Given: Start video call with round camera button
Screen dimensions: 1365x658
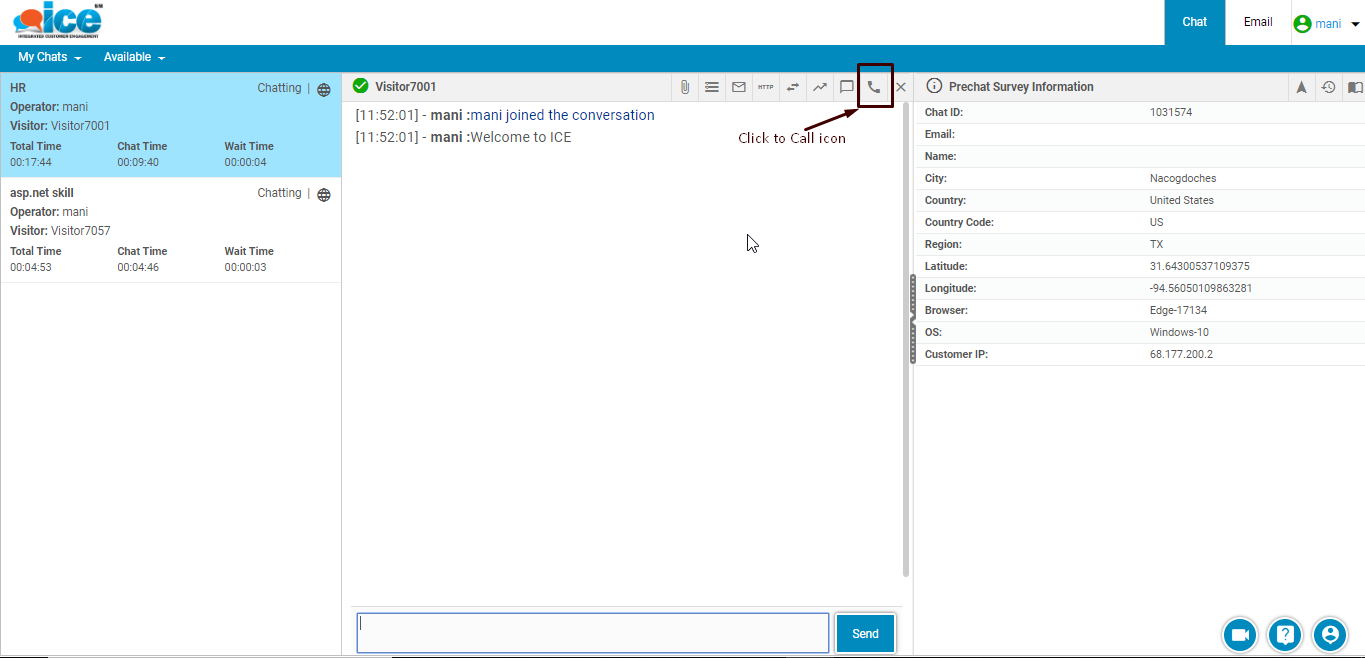Looking at the screenshot, I should [1240, 634].
